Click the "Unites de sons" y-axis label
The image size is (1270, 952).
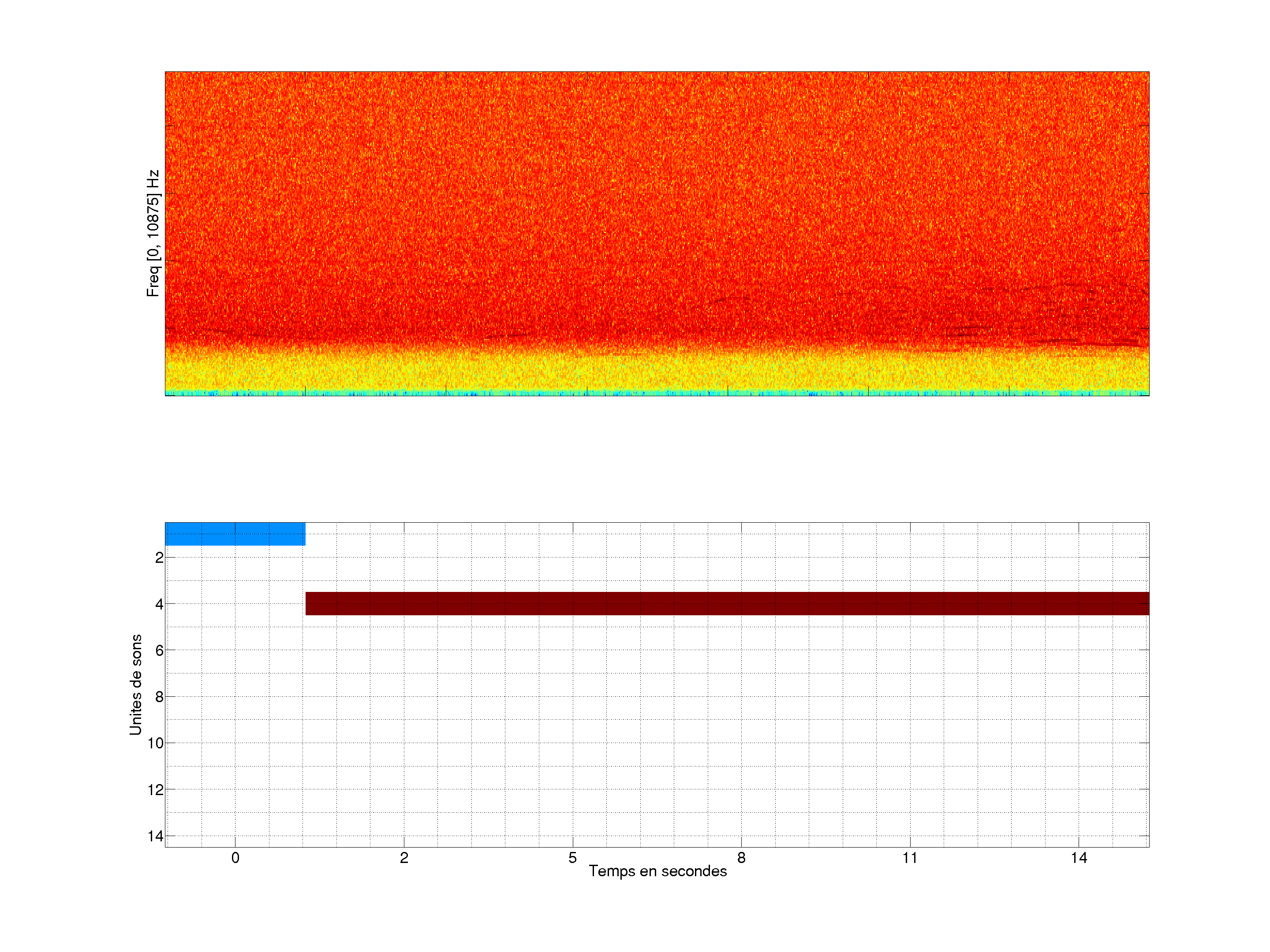click(x=136, y=684)
